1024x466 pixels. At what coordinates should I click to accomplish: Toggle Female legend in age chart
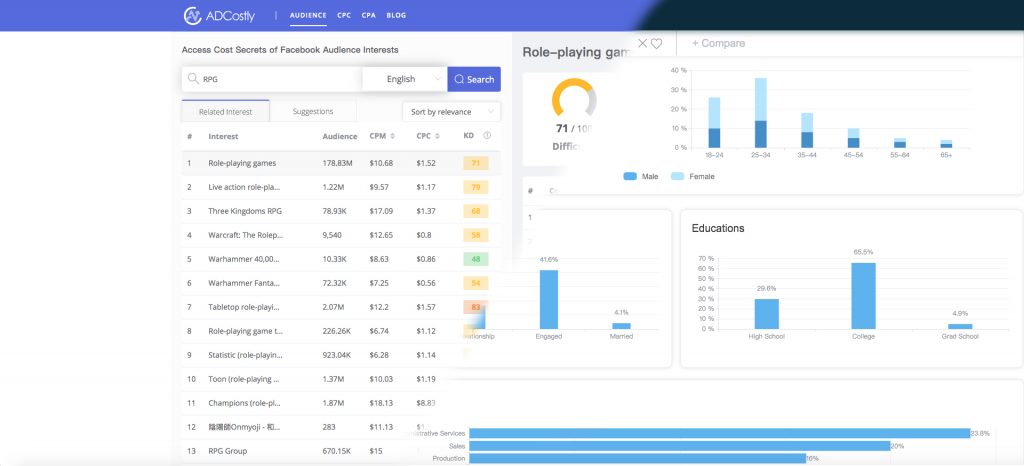tap(693, 176)
